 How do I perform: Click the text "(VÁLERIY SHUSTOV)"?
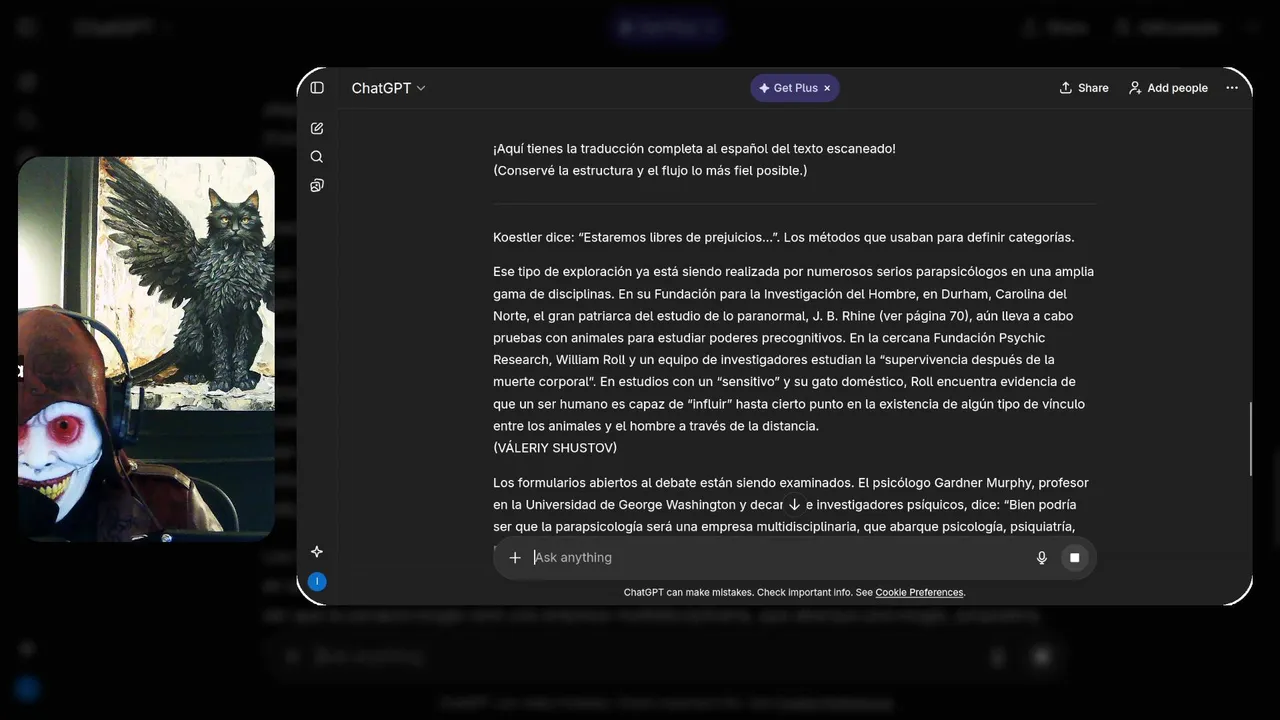click(555, 448)
